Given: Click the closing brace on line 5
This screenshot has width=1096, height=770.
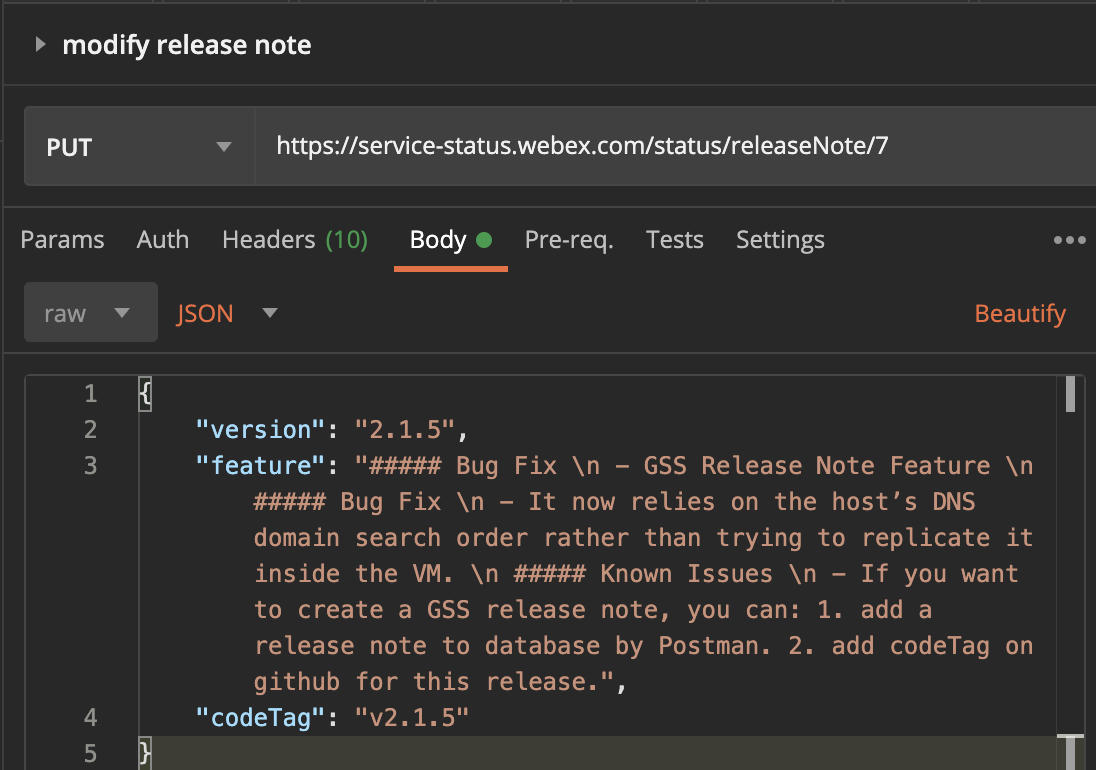Looking at the screenshot, I should [x=145, y=753].
